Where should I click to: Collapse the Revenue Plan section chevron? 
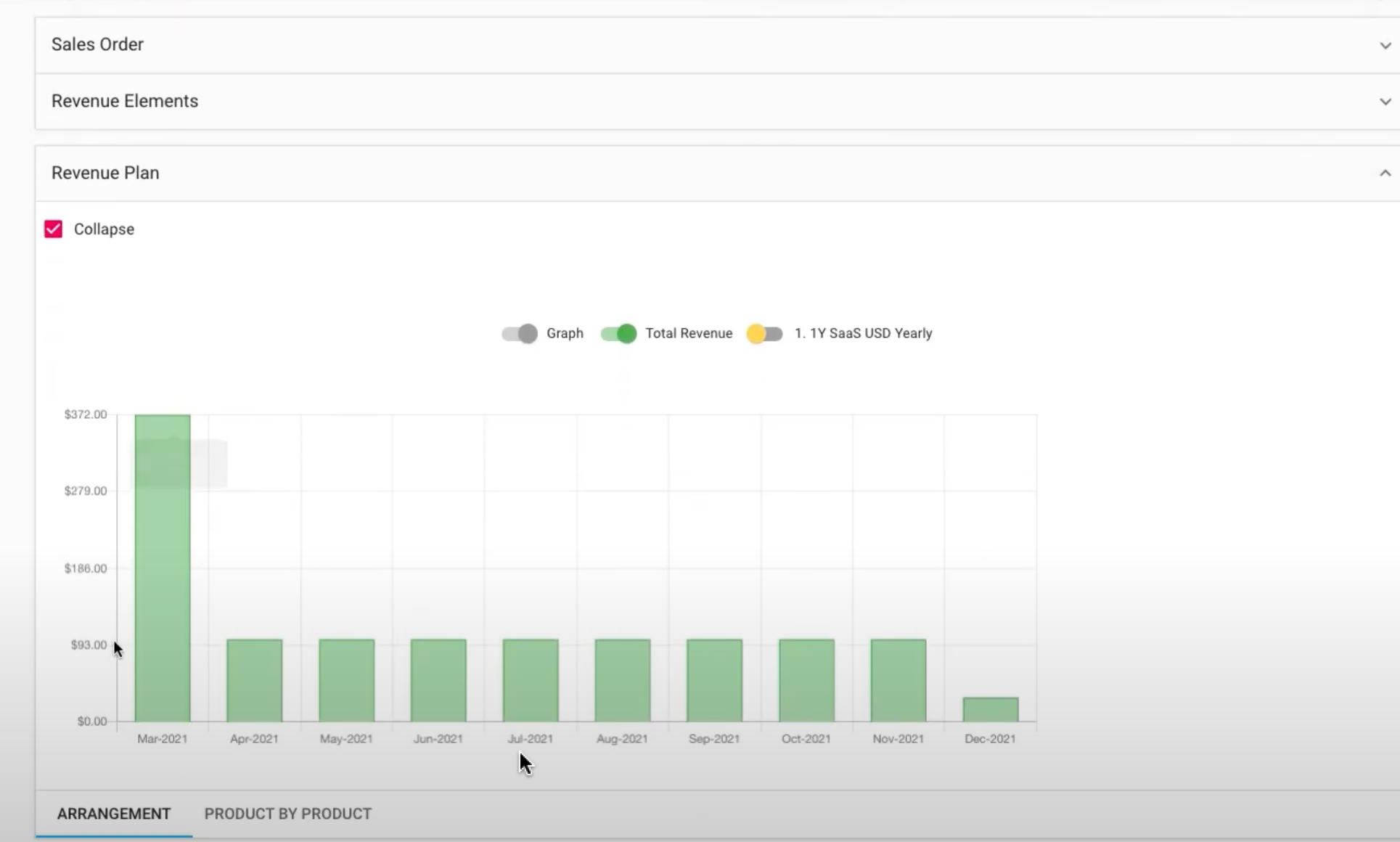(1385, 173)
